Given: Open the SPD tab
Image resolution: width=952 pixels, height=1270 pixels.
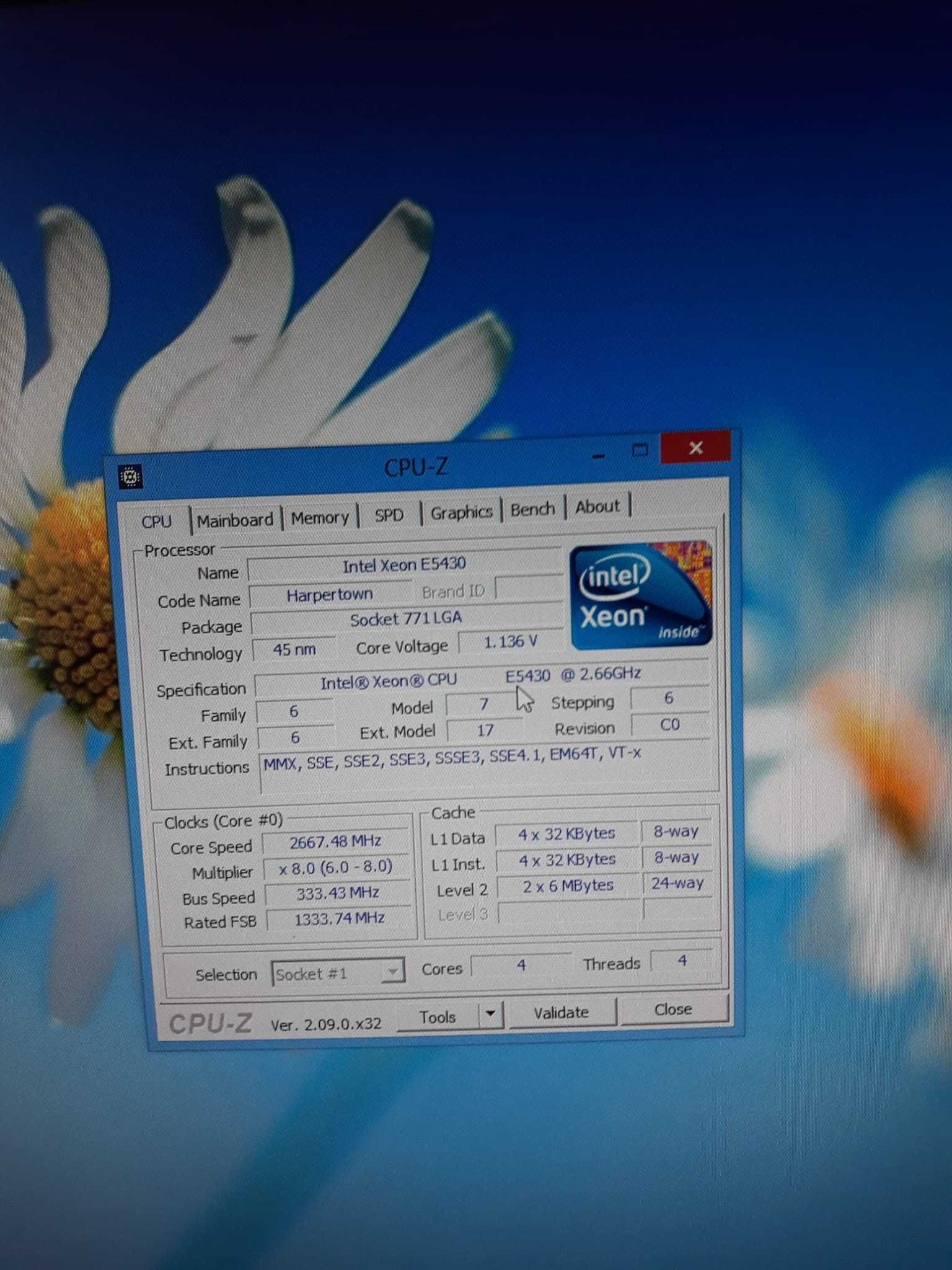Looking at the screenshot, I should point(389,515).
